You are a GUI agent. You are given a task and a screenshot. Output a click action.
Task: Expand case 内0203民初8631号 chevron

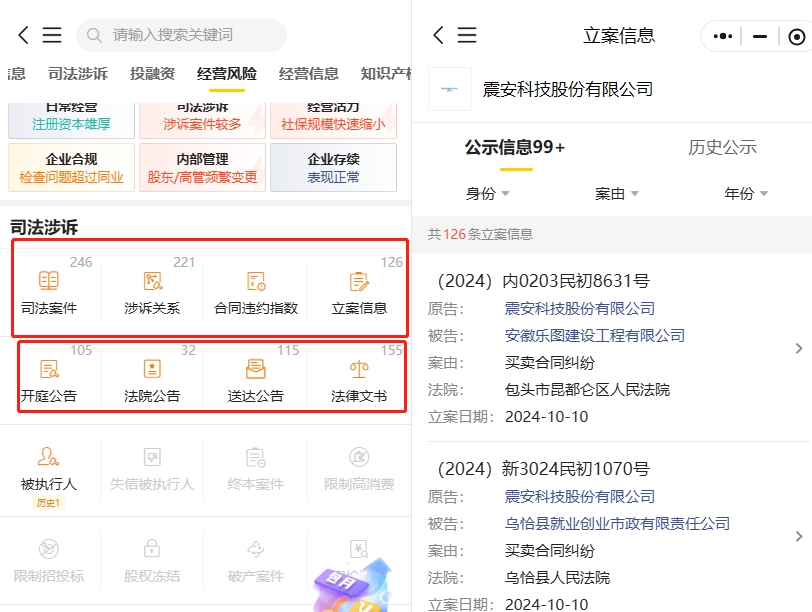coord(799,348)
